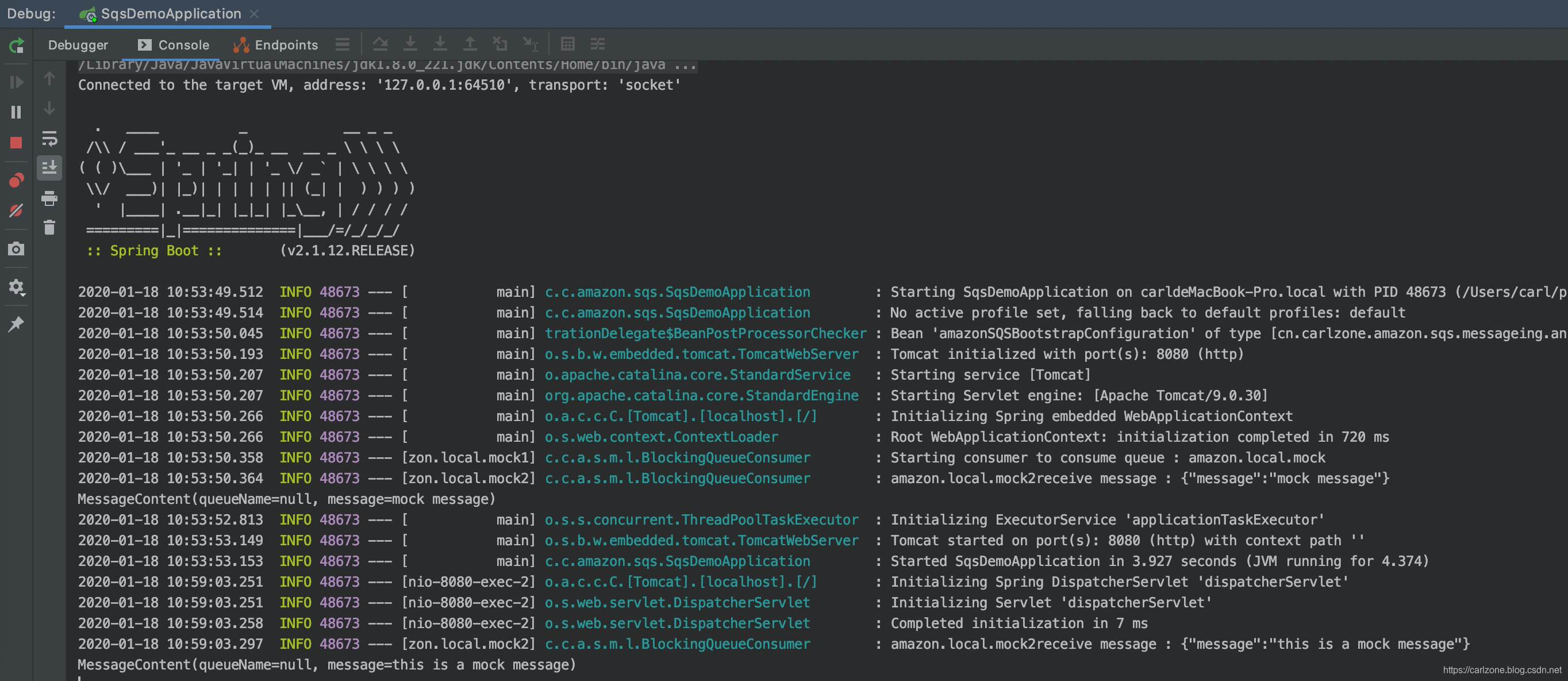Click the SqsDemoApplication debug tab
This screenshot has height=681, width=1568.
(x=170, y=13)
